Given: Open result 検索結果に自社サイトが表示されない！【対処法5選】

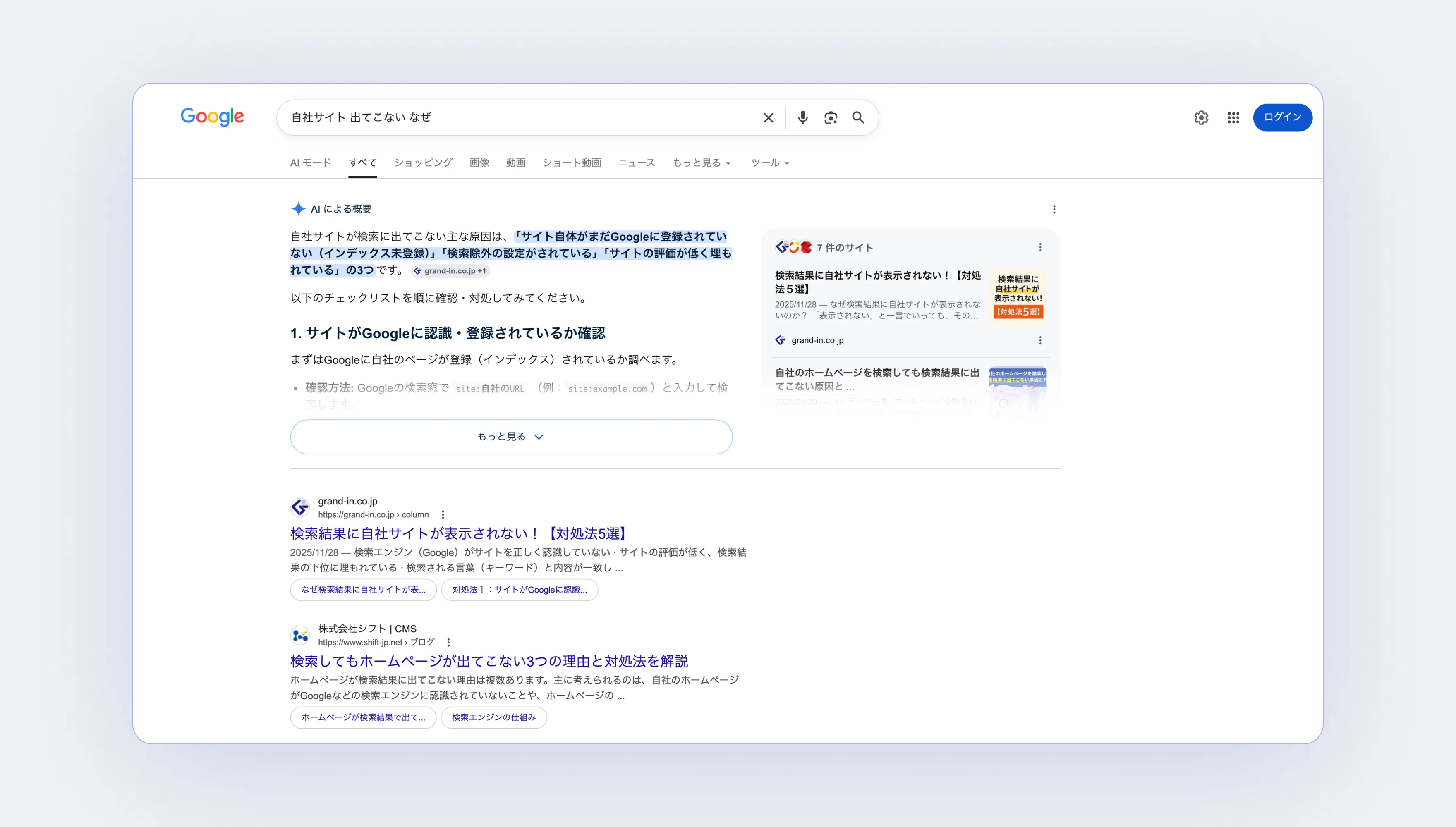Looking at the screenshot, I should [x=460, y=534].
